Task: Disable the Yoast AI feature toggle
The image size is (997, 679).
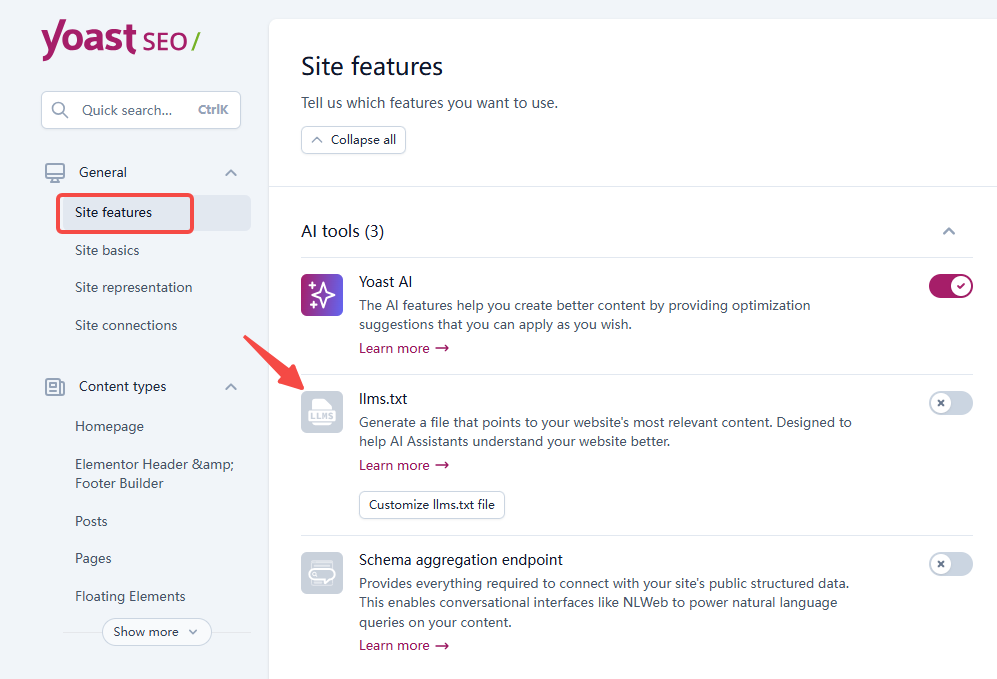Action: pyautogui.click(x=950, y=285)
